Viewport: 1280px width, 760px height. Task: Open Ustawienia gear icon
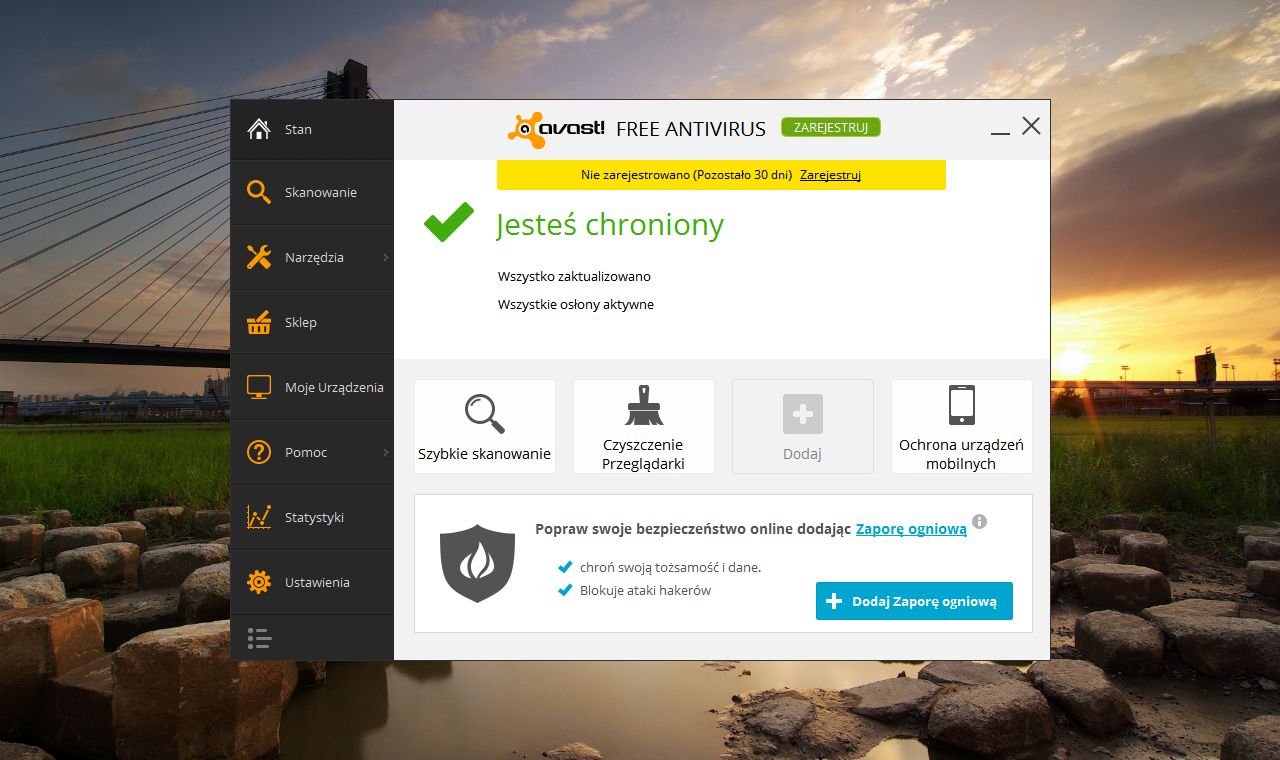(x=259, y=582)
